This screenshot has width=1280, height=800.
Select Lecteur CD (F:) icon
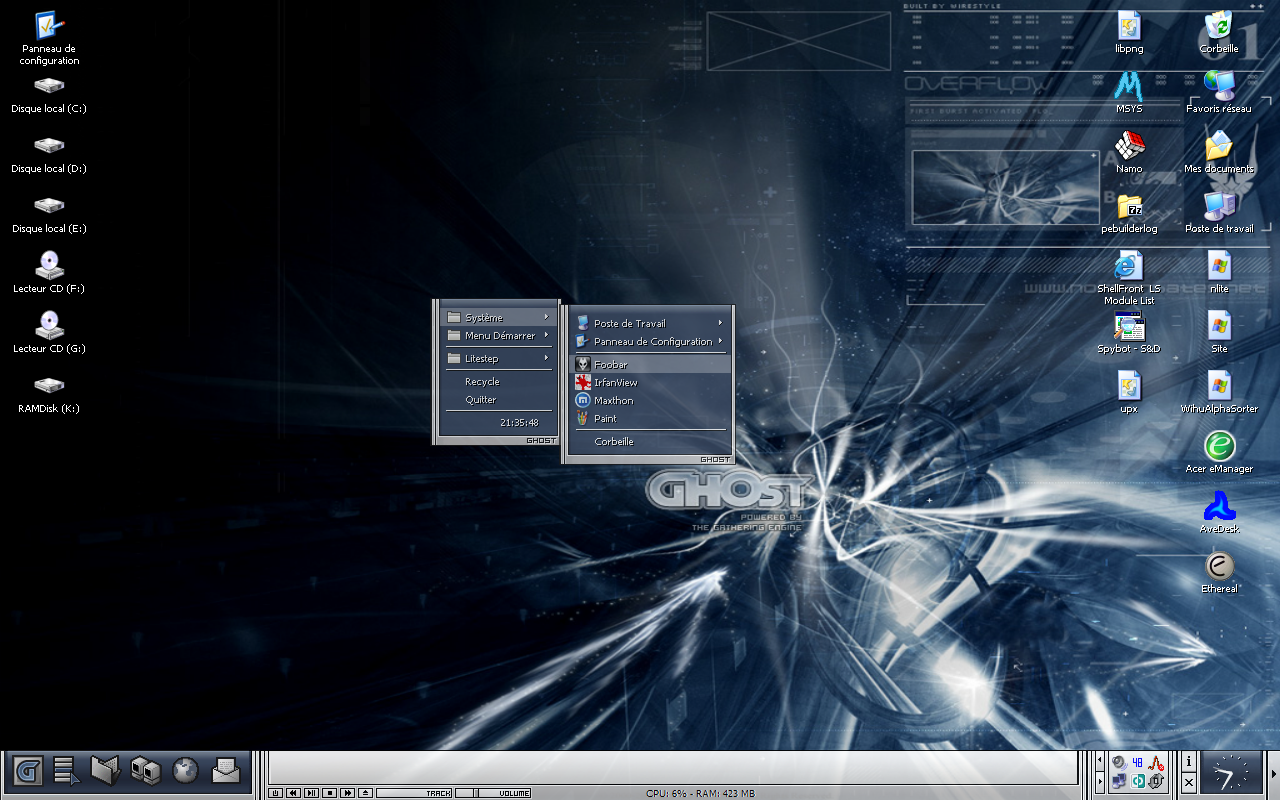click(x=49, y=272)
